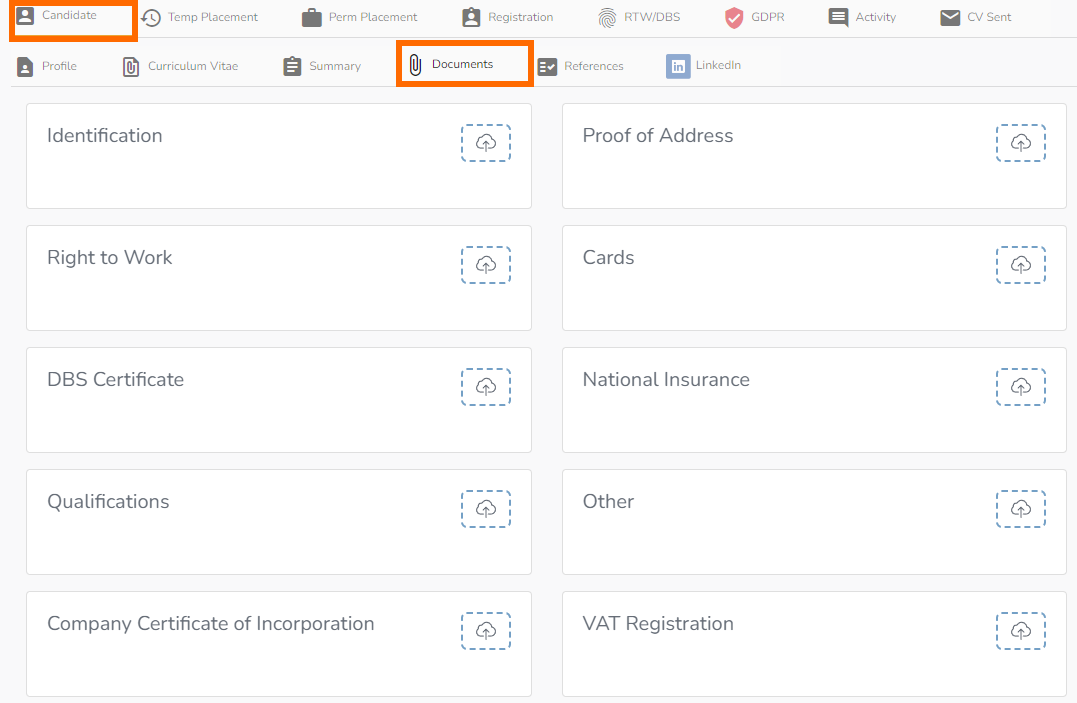Go to the Registration tab

pyautogui.click(x=508, y=17)
